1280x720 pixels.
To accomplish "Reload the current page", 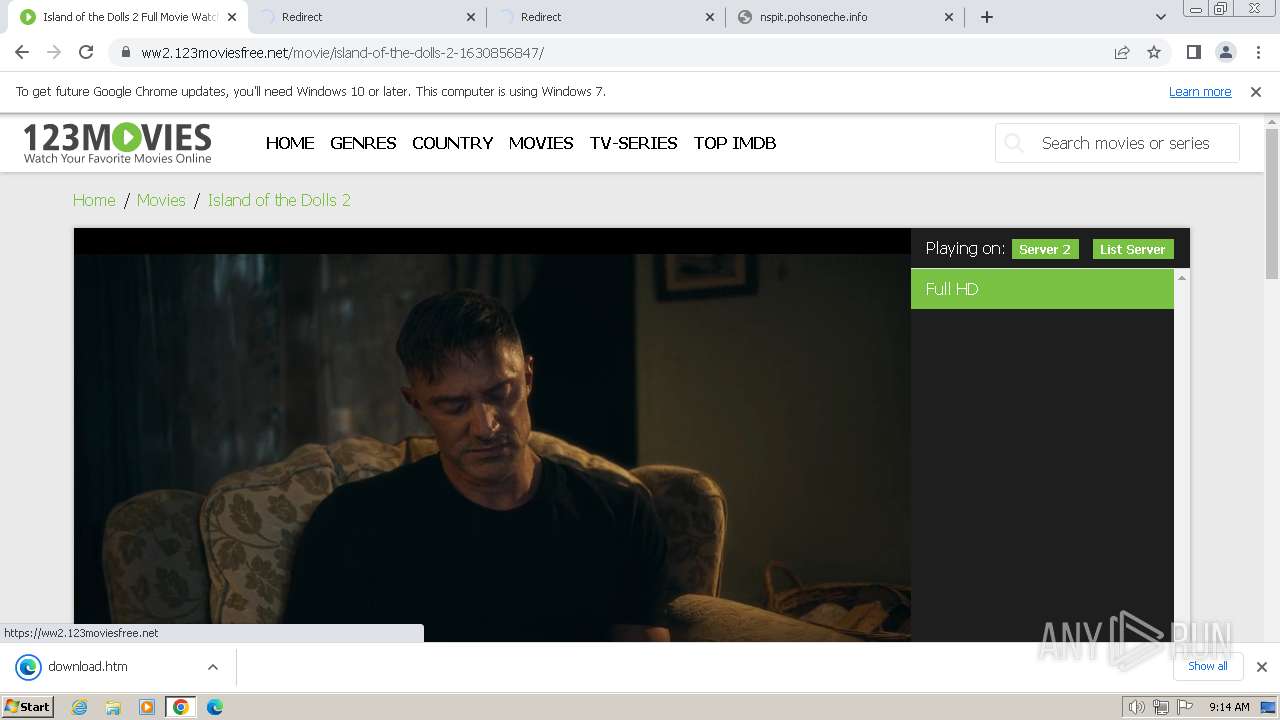I will coord(86,52).
